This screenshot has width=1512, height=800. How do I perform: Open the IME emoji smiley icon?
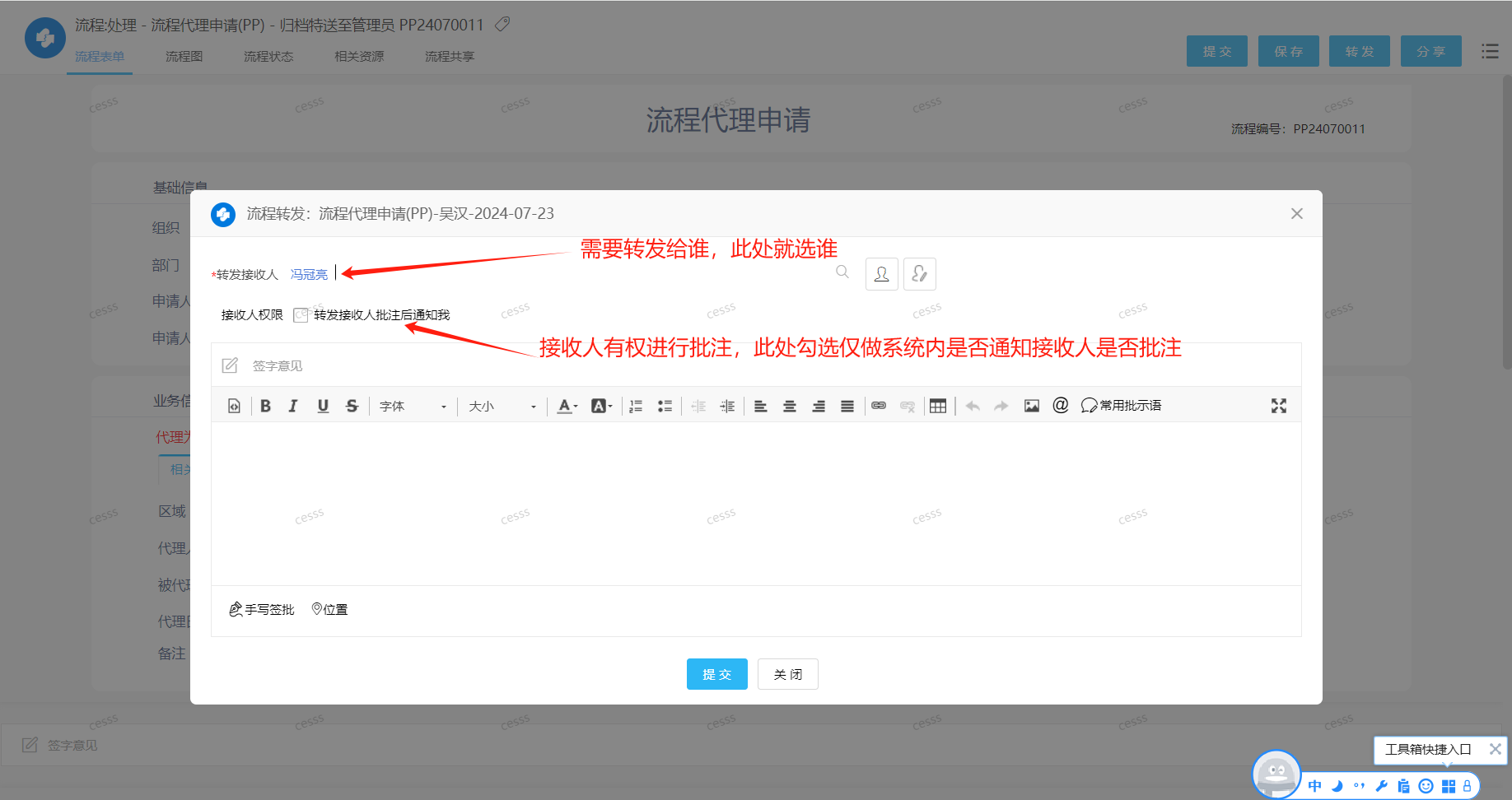click(1426, 786)
